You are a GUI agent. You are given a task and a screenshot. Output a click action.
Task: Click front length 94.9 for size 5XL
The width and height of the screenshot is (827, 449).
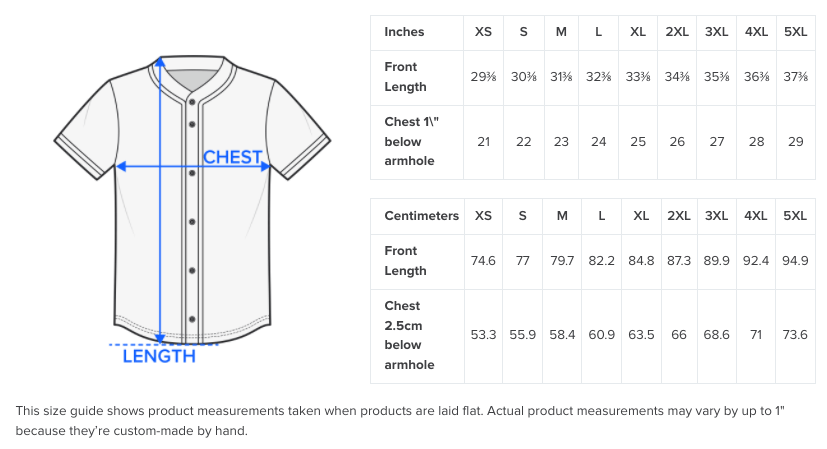[795, 261]
